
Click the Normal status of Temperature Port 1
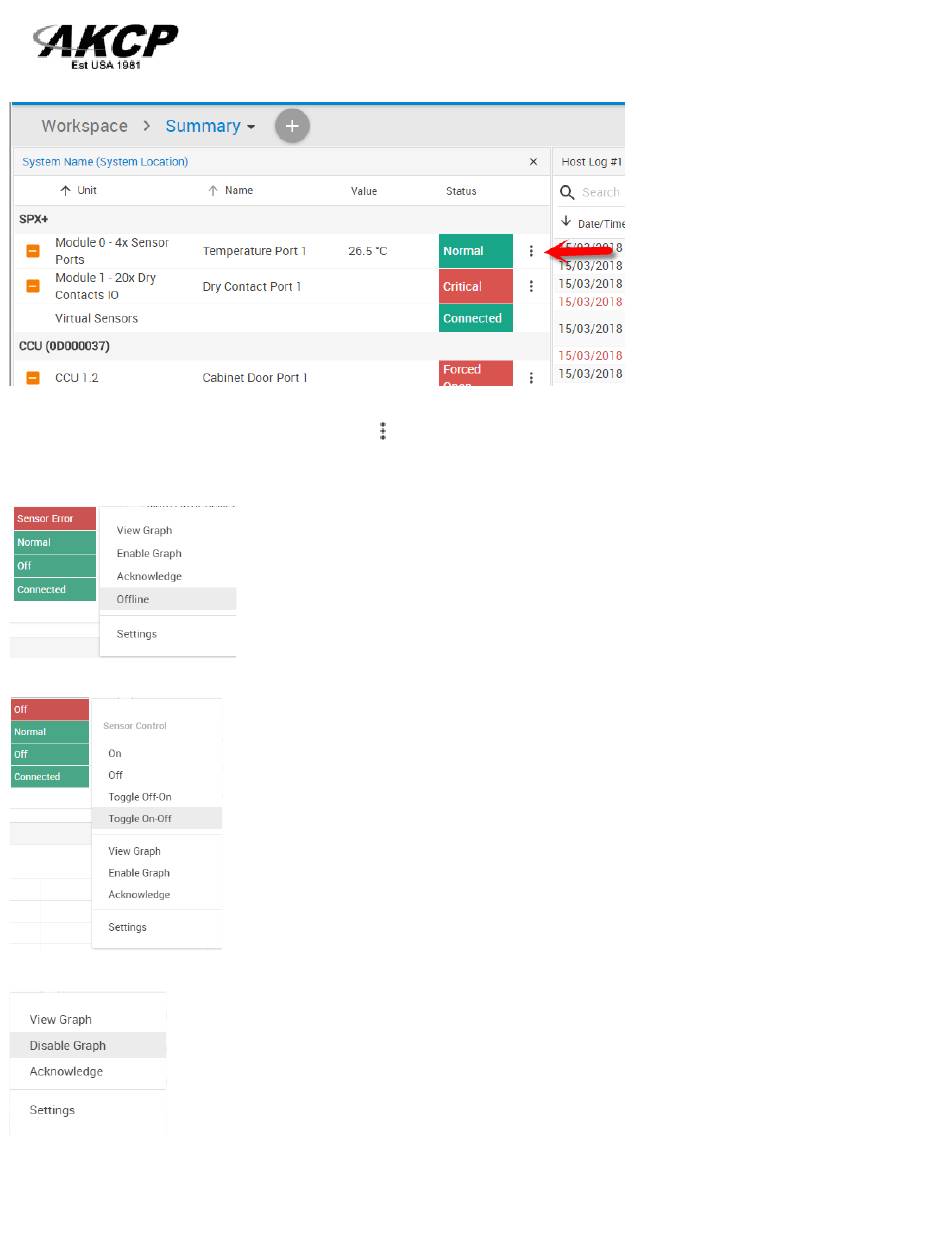tap(476, 251)
